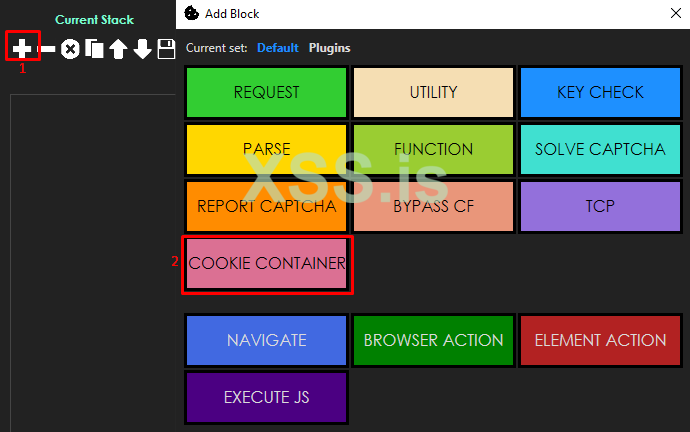This screenshot has width=690, height=432.
Task: Click the Add Block window logo icon
Action: [x=192, y=14]
